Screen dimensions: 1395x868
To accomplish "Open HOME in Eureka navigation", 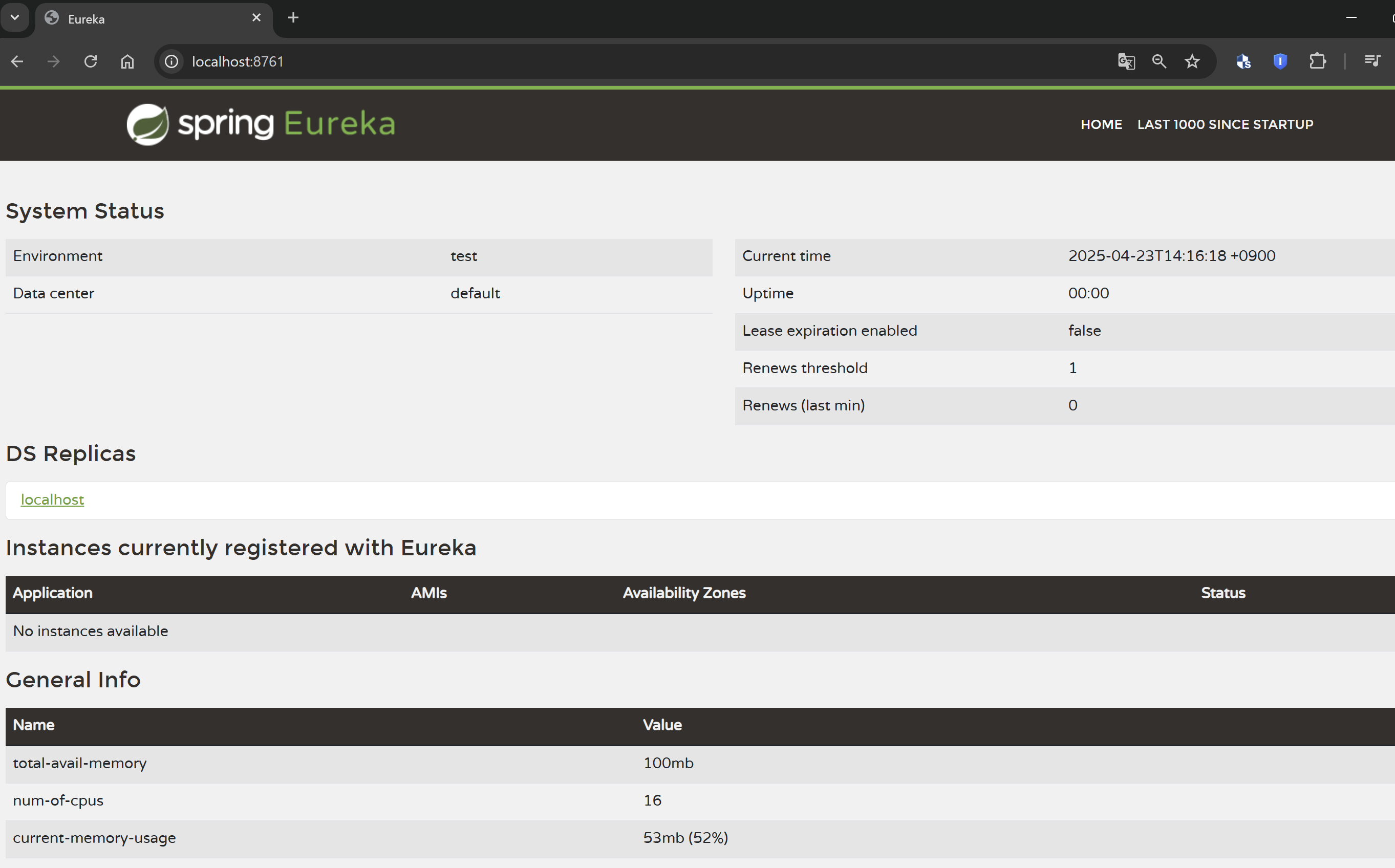I will (x=1101, y=124).
